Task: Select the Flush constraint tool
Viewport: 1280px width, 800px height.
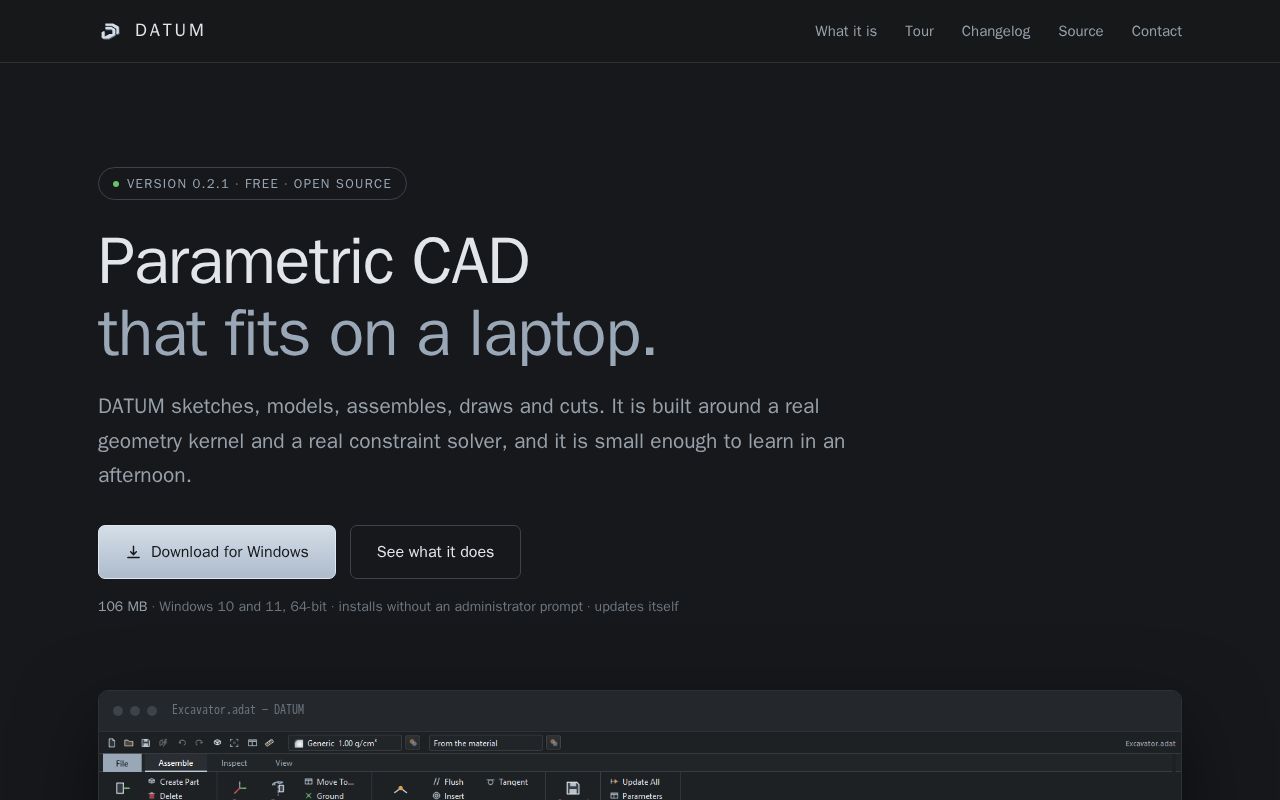Action: (448, 782)
